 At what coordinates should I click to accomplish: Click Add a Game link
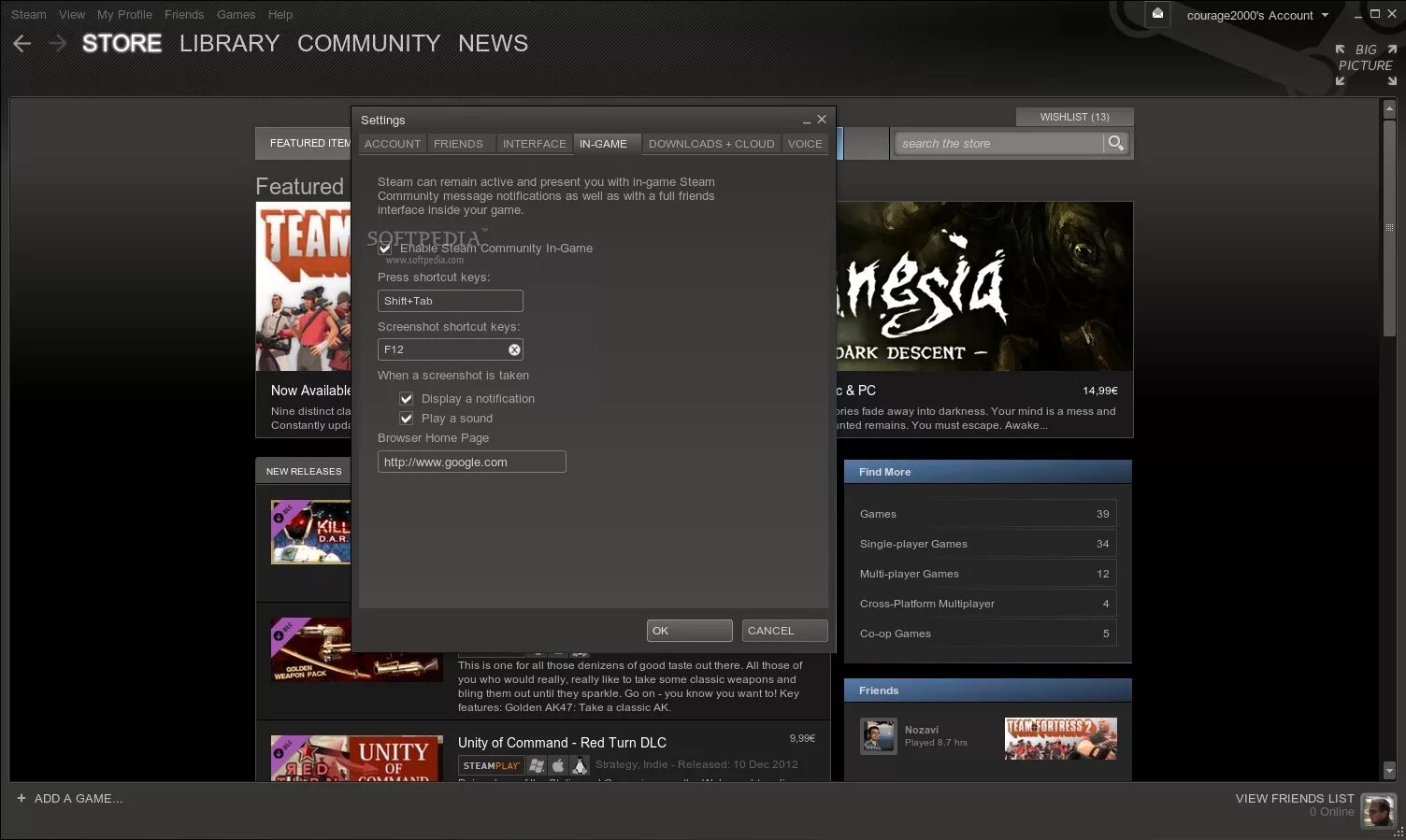tap(79, 798)
